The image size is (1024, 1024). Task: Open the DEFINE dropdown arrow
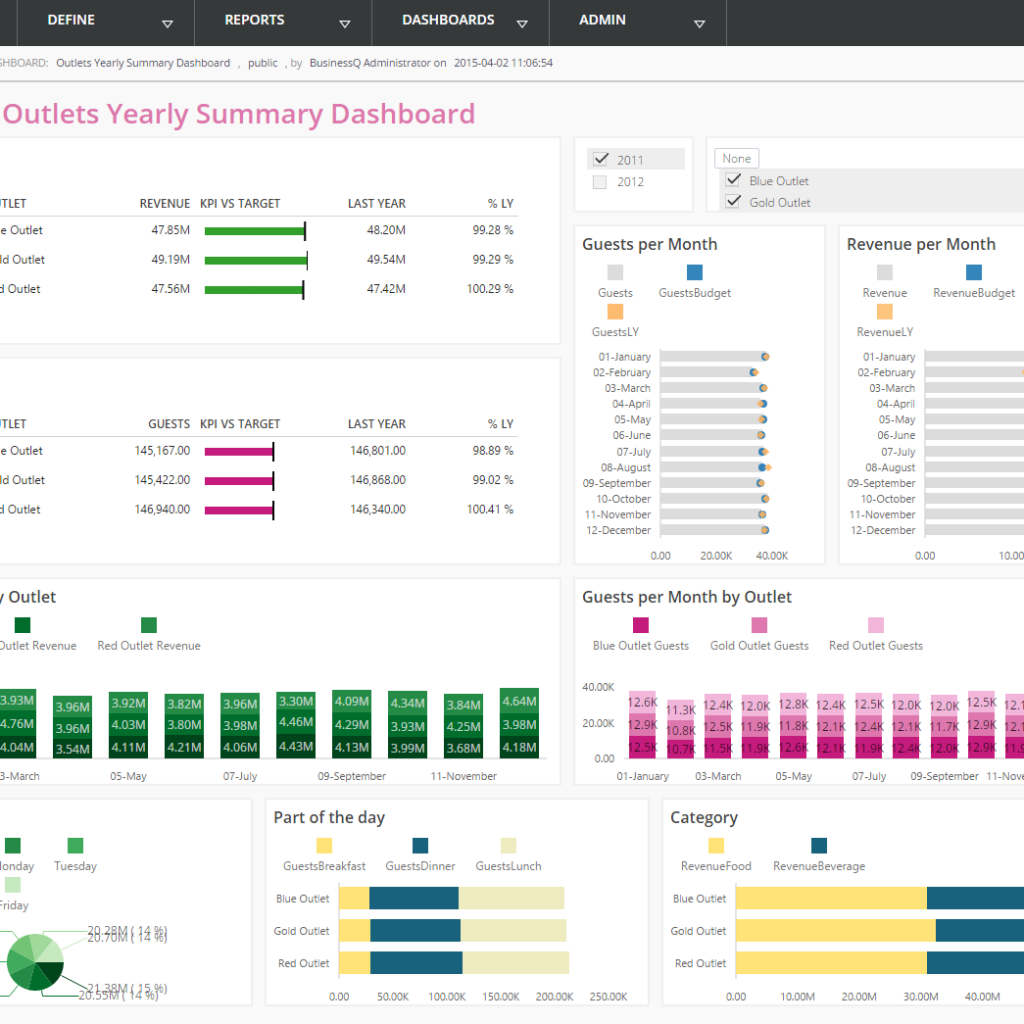tap(168, 22)
